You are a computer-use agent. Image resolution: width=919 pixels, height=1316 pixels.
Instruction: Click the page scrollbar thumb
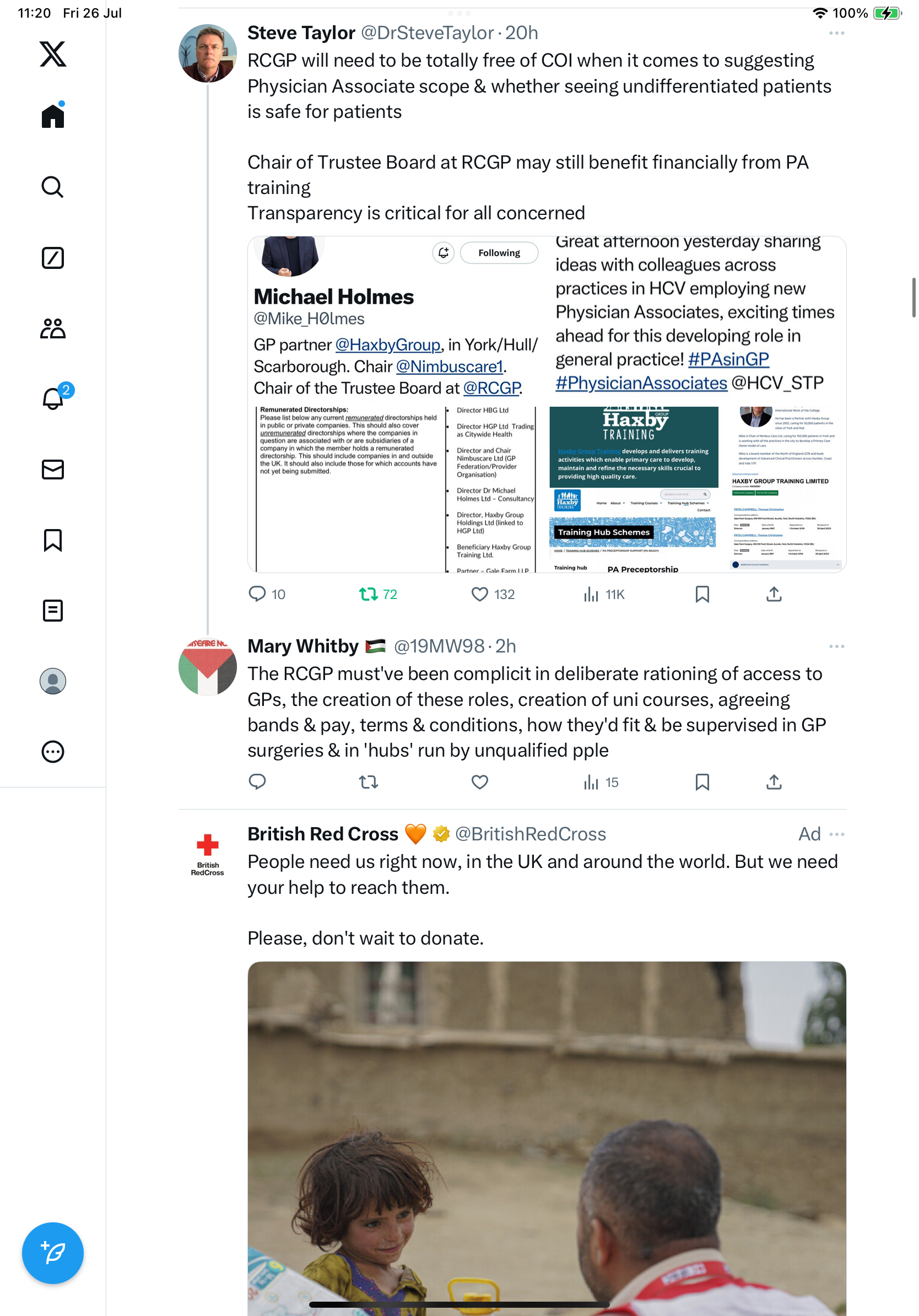click(914, 298)
